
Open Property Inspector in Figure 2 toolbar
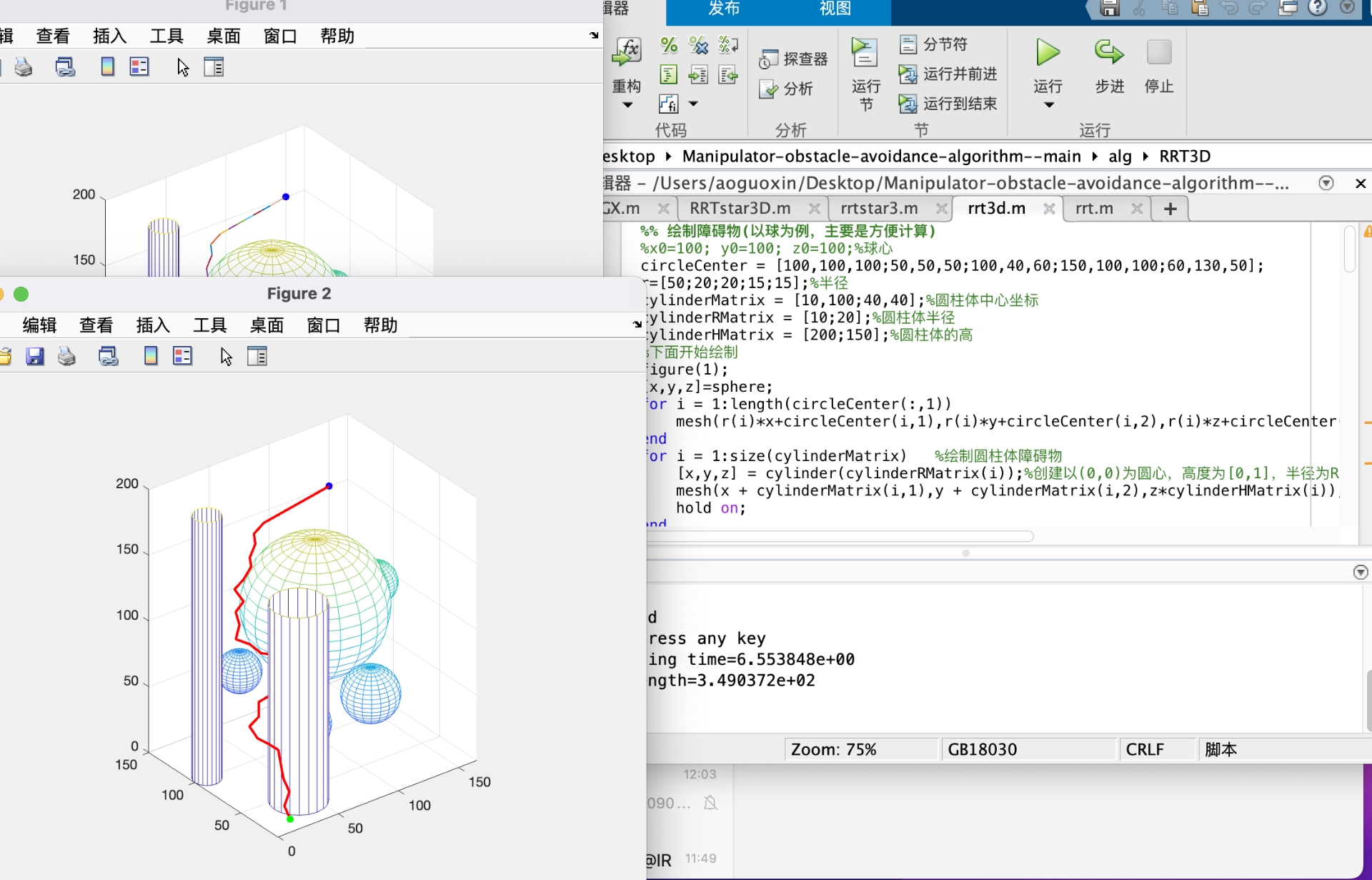[x=257, y=356]
